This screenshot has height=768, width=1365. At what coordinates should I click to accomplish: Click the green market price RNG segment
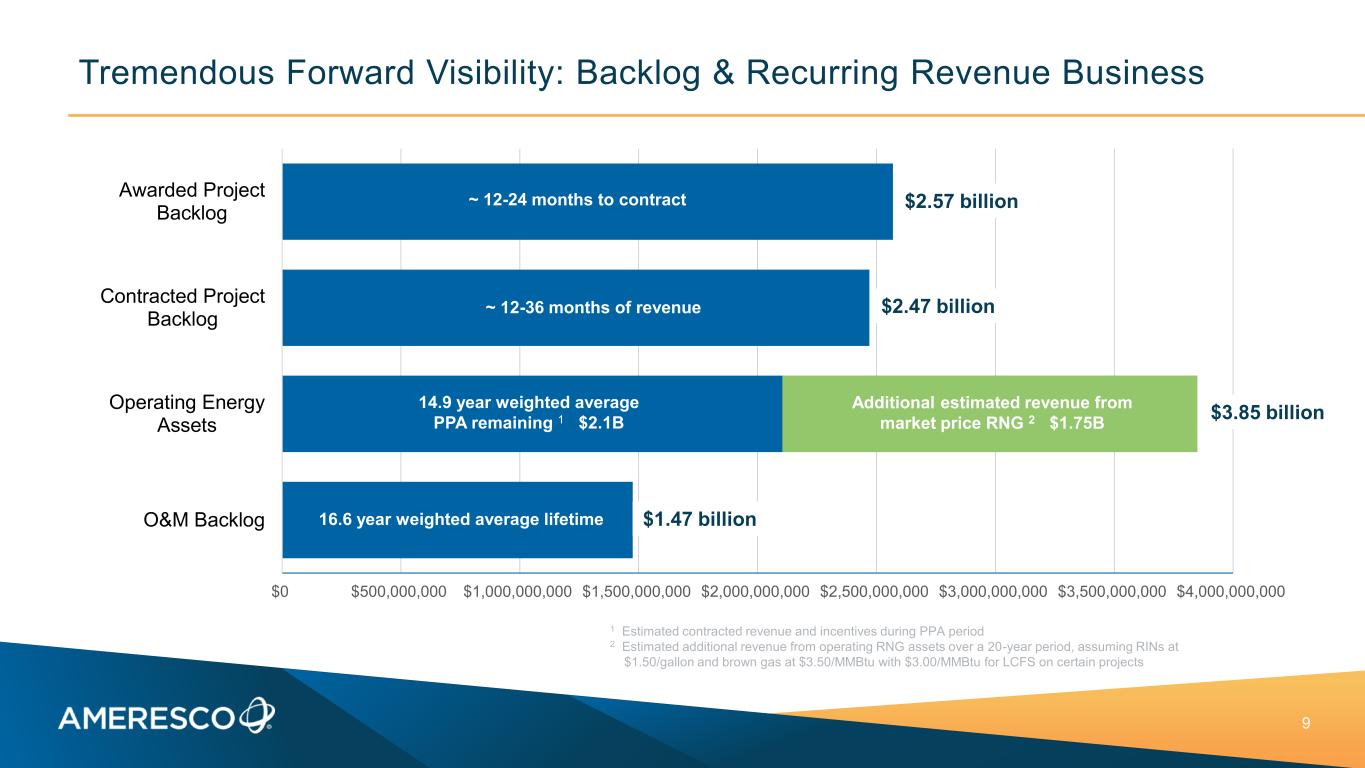point(989,413)
